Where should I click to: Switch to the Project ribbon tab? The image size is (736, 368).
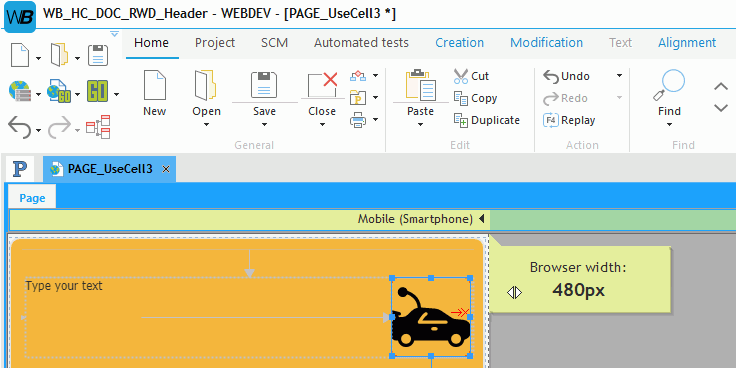(x=215, y=43)
